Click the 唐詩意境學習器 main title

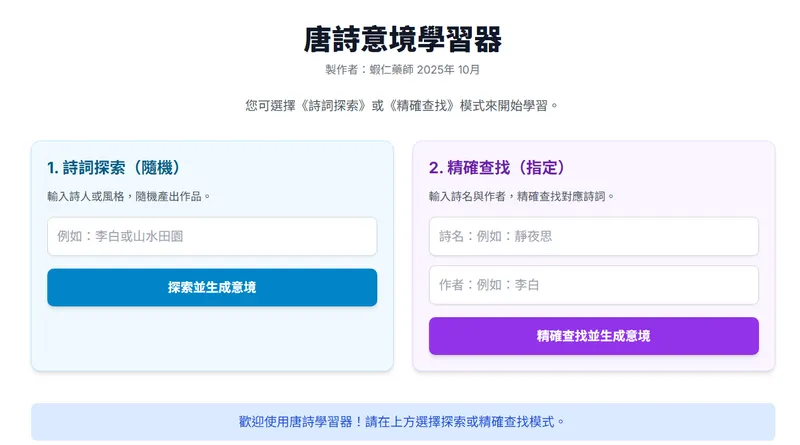pos(402,39)
